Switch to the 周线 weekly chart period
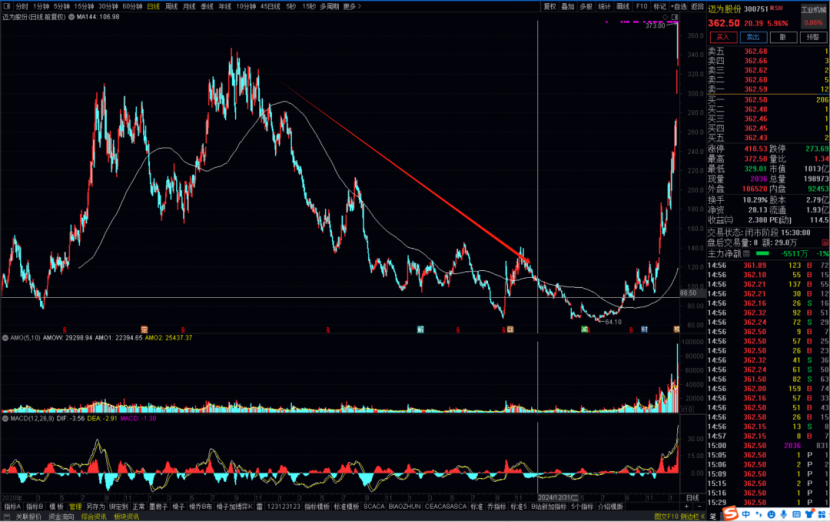Screen dimensions: 830x522 coord(171,5)
